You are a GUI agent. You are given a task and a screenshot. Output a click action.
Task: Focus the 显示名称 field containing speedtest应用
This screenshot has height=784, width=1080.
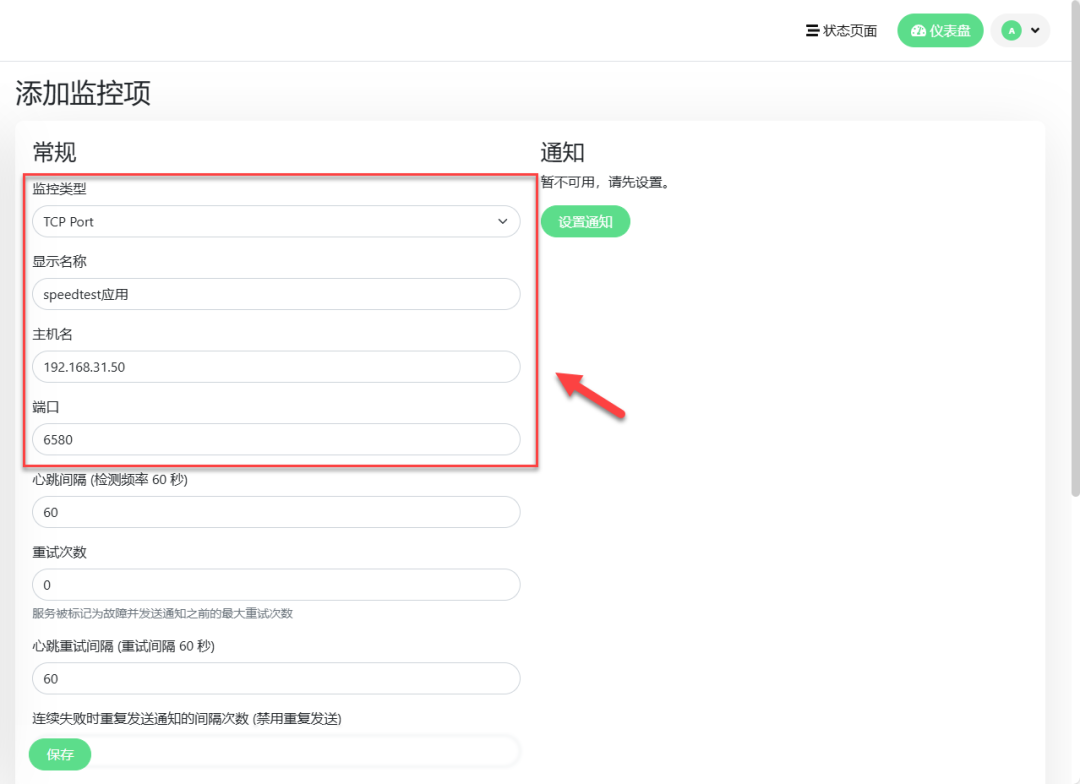point(276,295)
